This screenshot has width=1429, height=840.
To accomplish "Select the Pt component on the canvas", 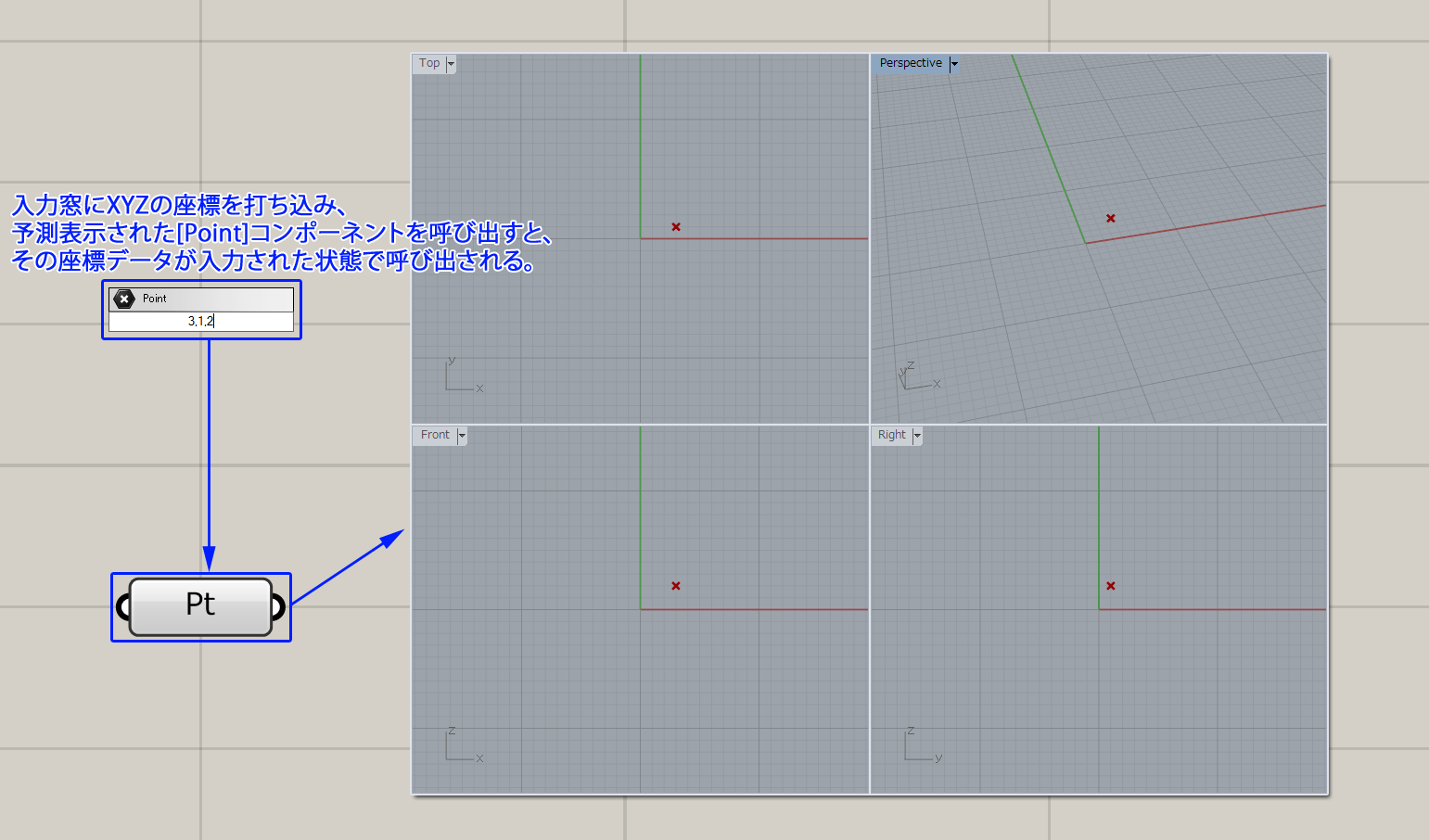I will (x=200, y=606).
